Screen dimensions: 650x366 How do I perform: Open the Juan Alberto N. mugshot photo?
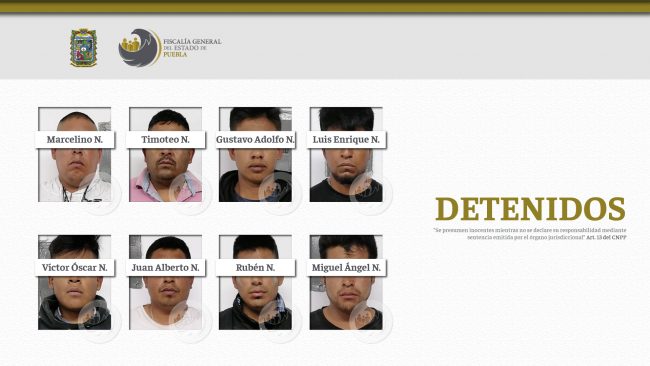pos(165,283)
